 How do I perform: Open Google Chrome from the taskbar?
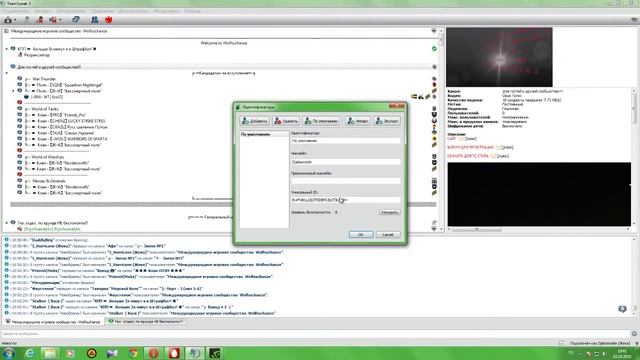[x=133, y=353]
